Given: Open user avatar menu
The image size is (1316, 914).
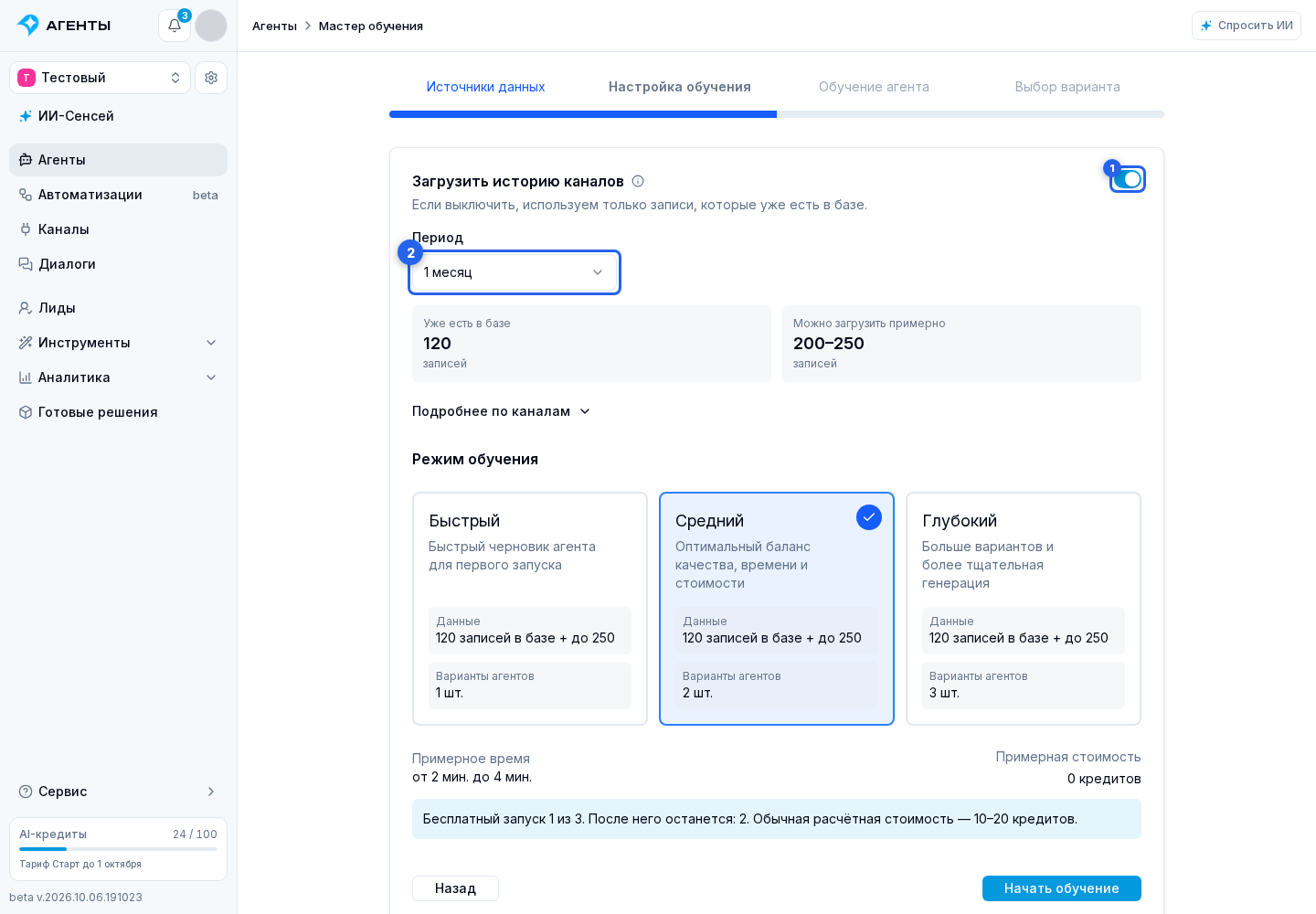Looking at the screenshot, I should (x=211, y=26).
